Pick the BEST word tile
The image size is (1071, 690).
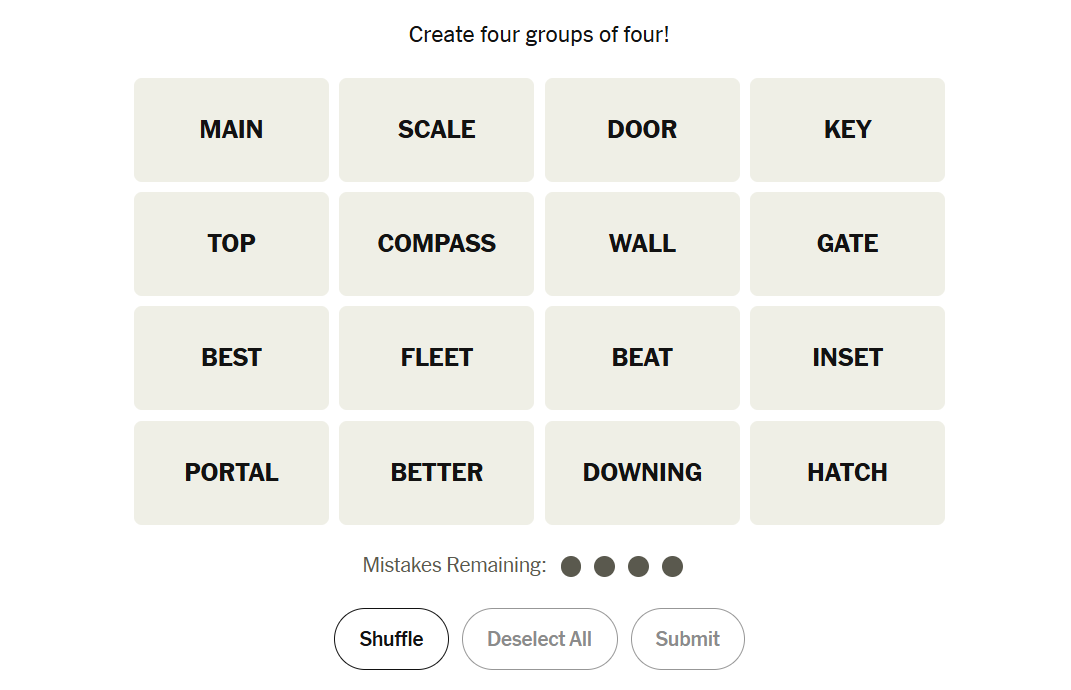(231, 358)
